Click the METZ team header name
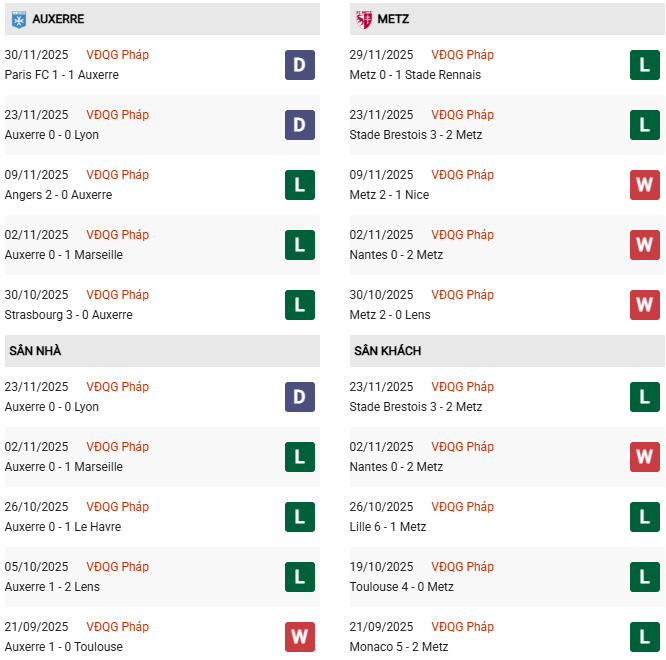The height and width of the screenshot is (660, 666). [x=393, y=19]
